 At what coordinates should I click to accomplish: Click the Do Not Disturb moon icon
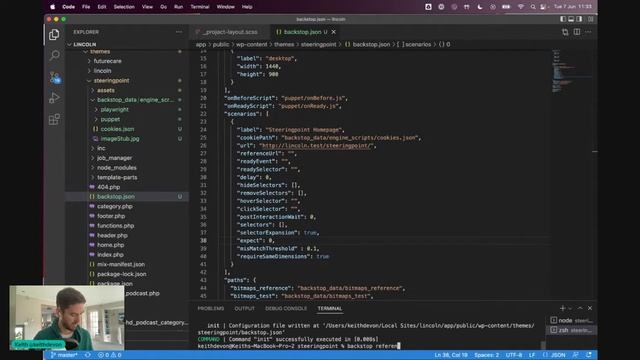[480, 7]
